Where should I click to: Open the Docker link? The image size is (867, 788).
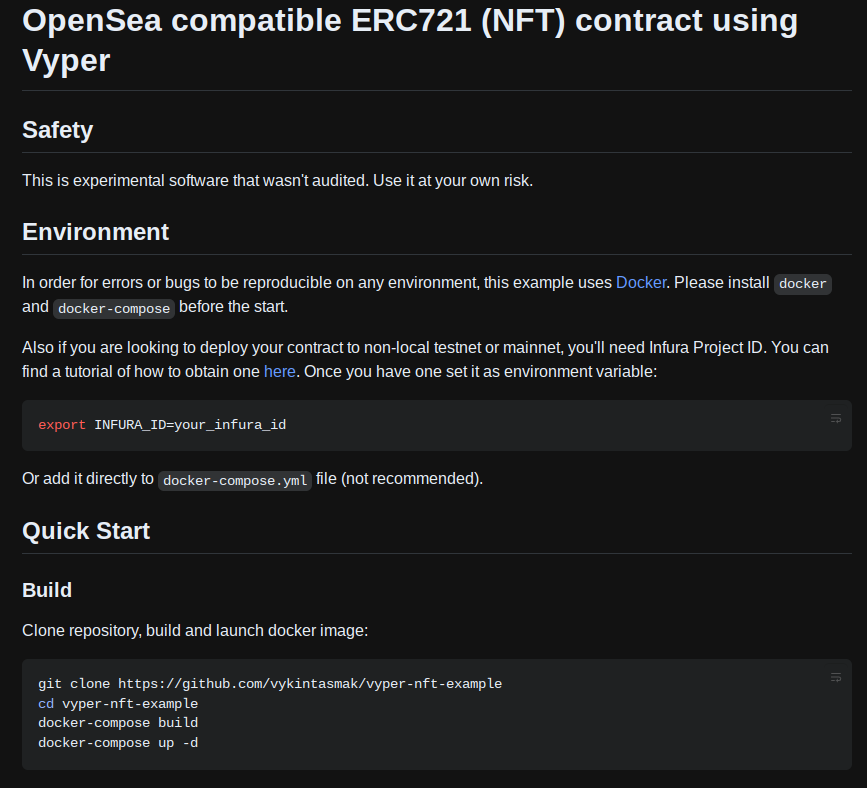pyautogui.click(x=641, y=283)
